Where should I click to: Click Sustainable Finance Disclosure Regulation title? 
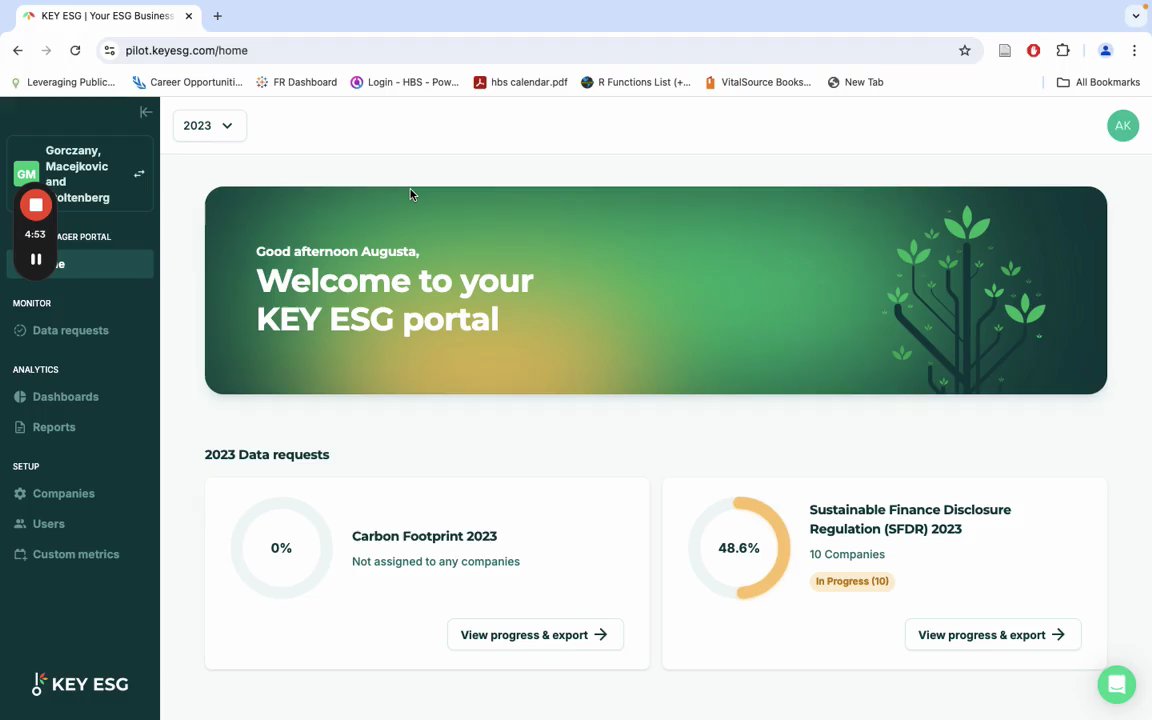point(910,519)
